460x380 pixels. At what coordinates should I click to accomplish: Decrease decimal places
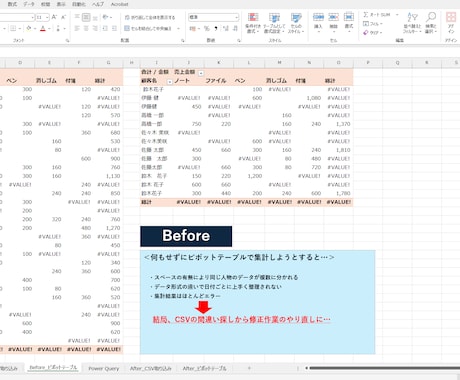click(x=235, y=29)
